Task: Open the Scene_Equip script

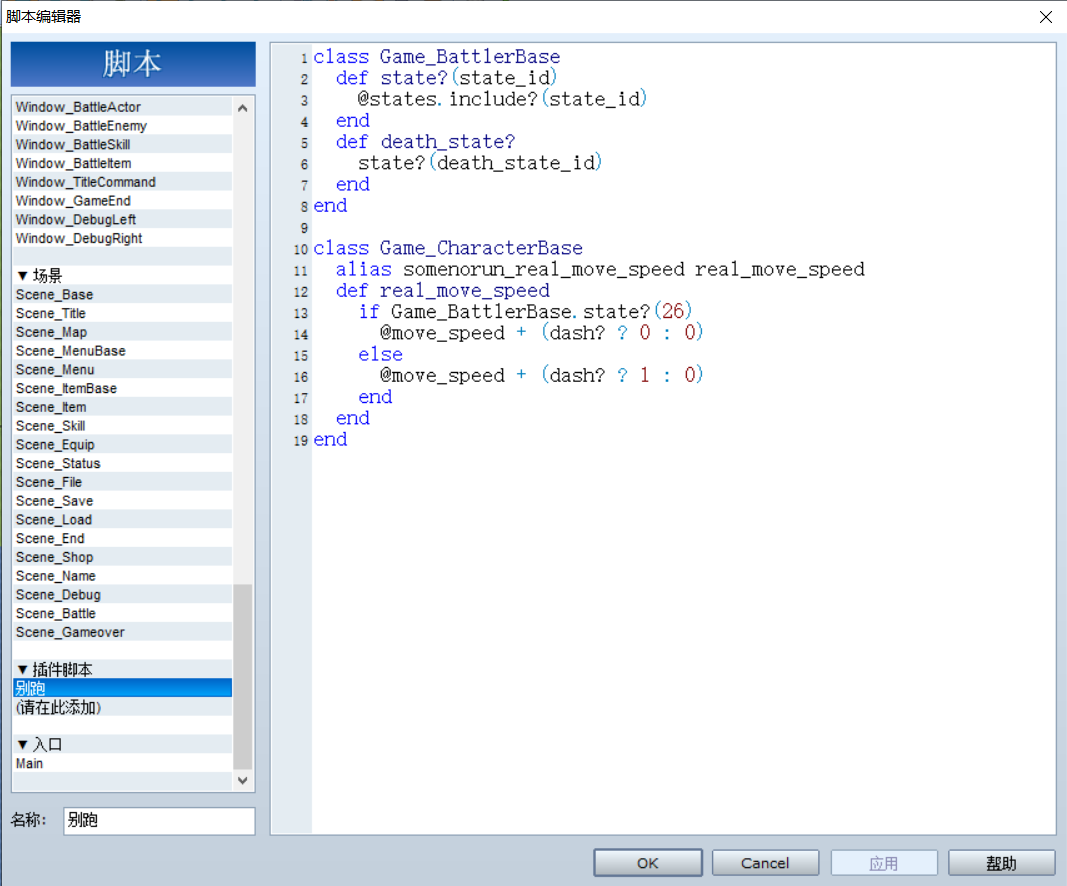Action: (122, 444)
